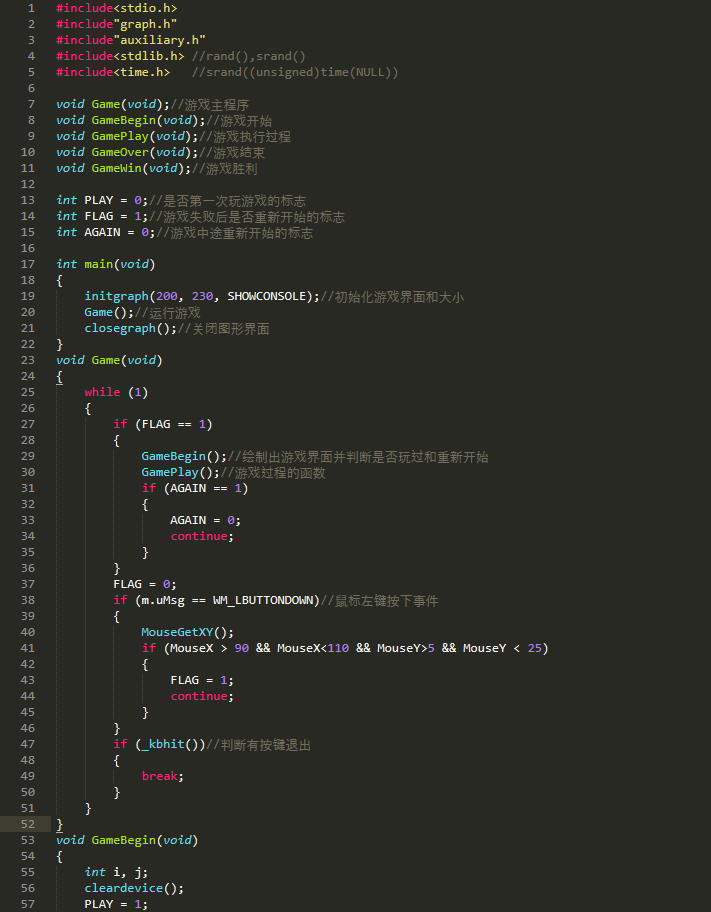Click the continue statement on line 44
This screenshot has height=912, width=711.
click(202, 696)
